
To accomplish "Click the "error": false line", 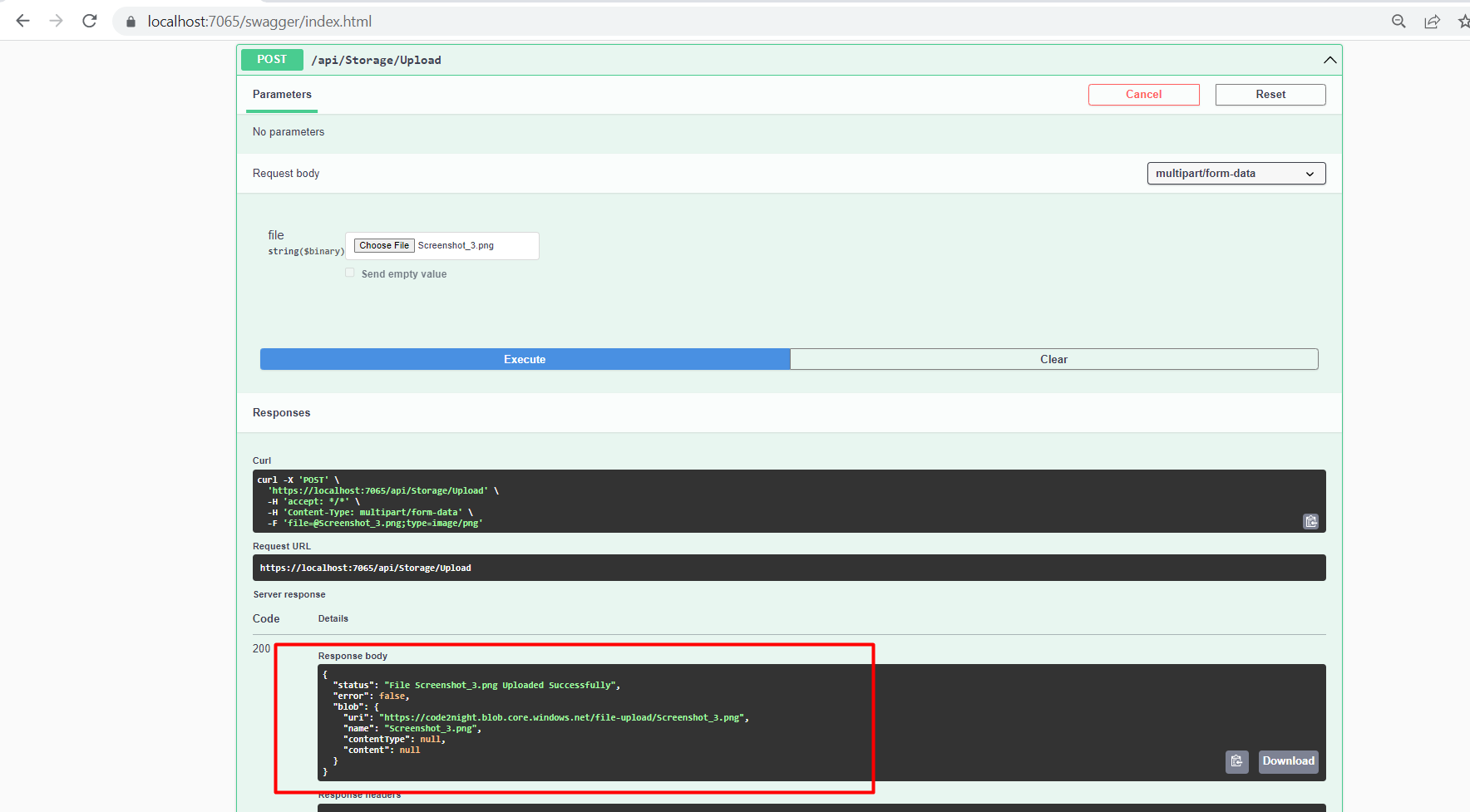I will (371, 696).
